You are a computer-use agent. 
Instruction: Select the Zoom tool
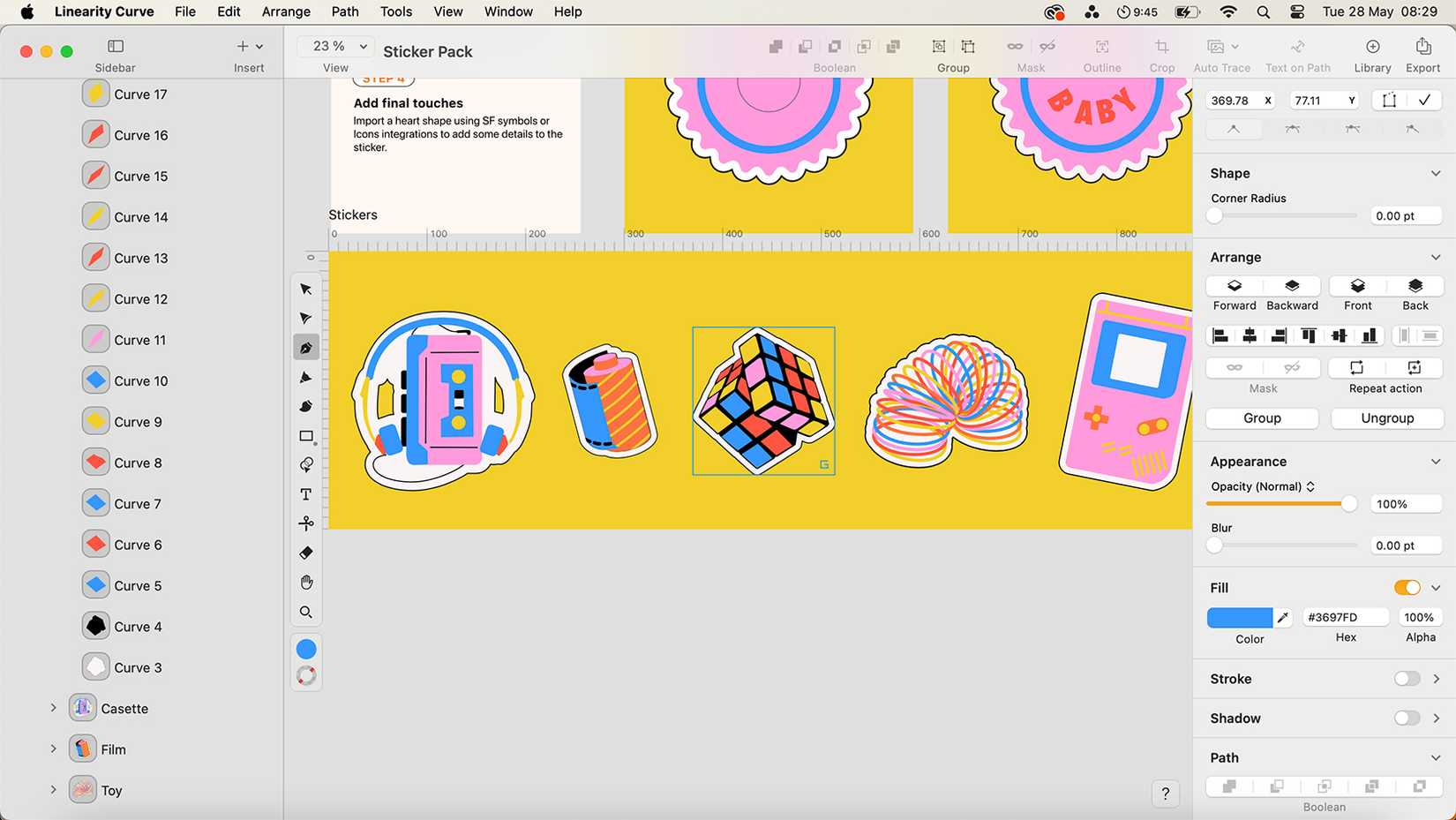tap(306, 612)
